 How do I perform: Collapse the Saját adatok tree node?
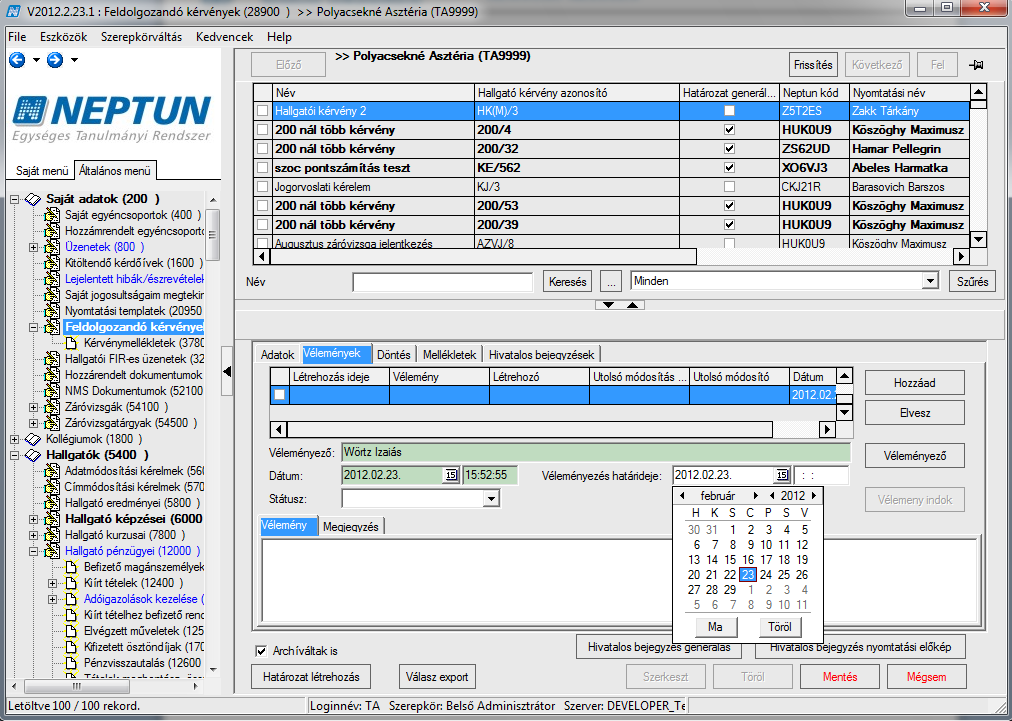pos(14,199)
